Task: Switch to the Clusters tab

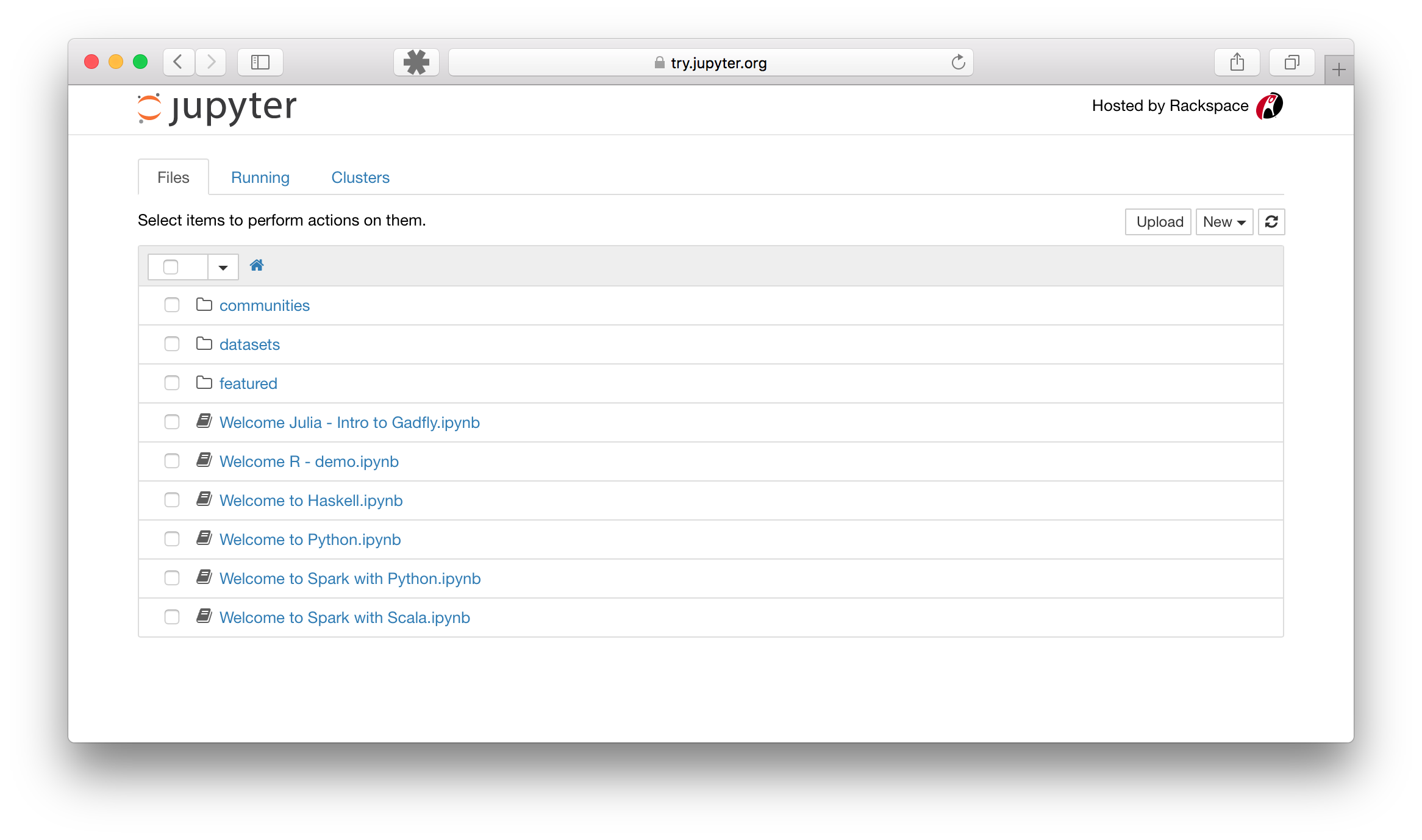Action: (x=360, y=178)
